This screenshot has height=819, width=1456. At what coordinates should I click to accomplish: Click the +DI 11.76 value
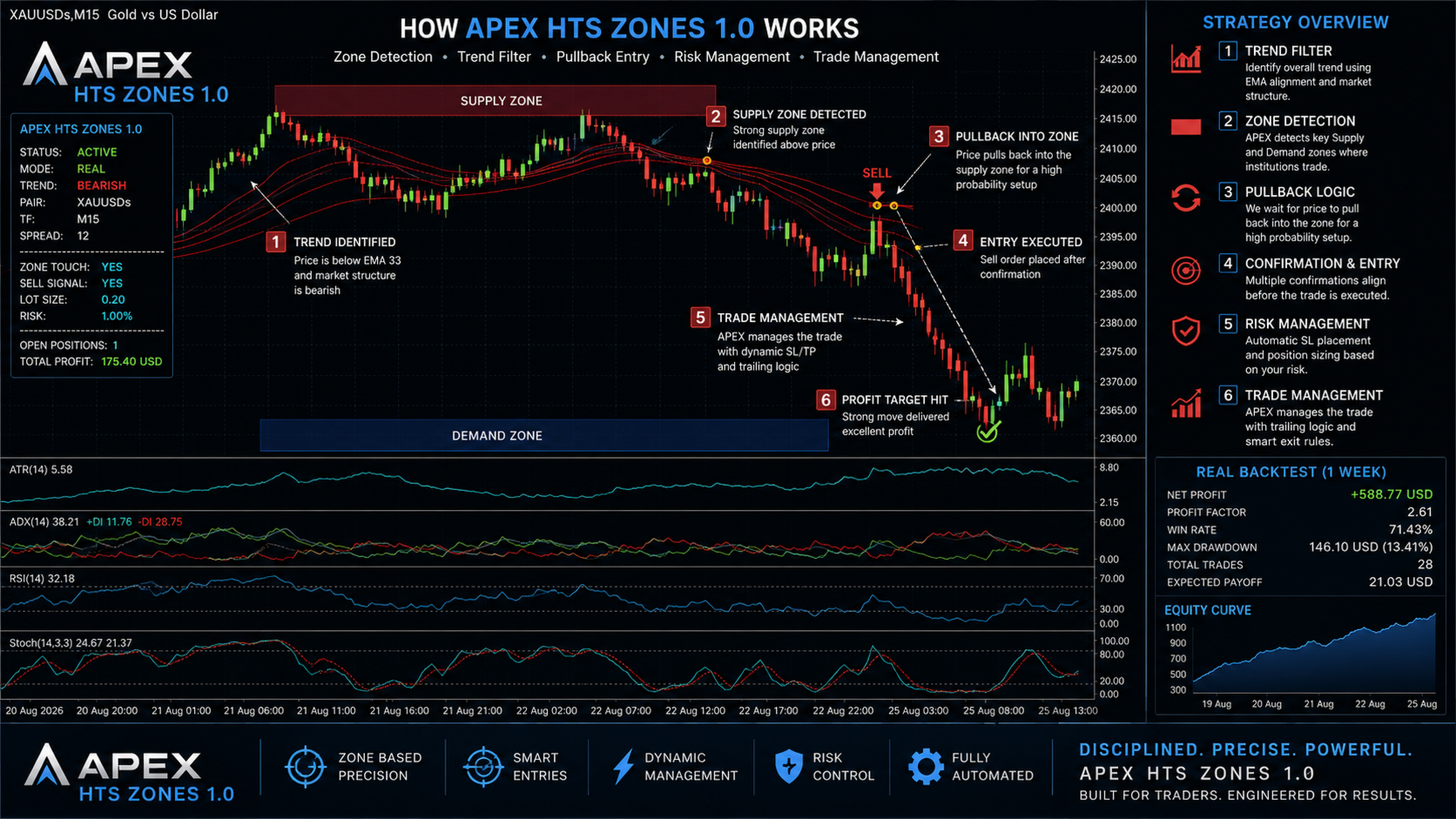pyautogui.click(x=109, y=522)
